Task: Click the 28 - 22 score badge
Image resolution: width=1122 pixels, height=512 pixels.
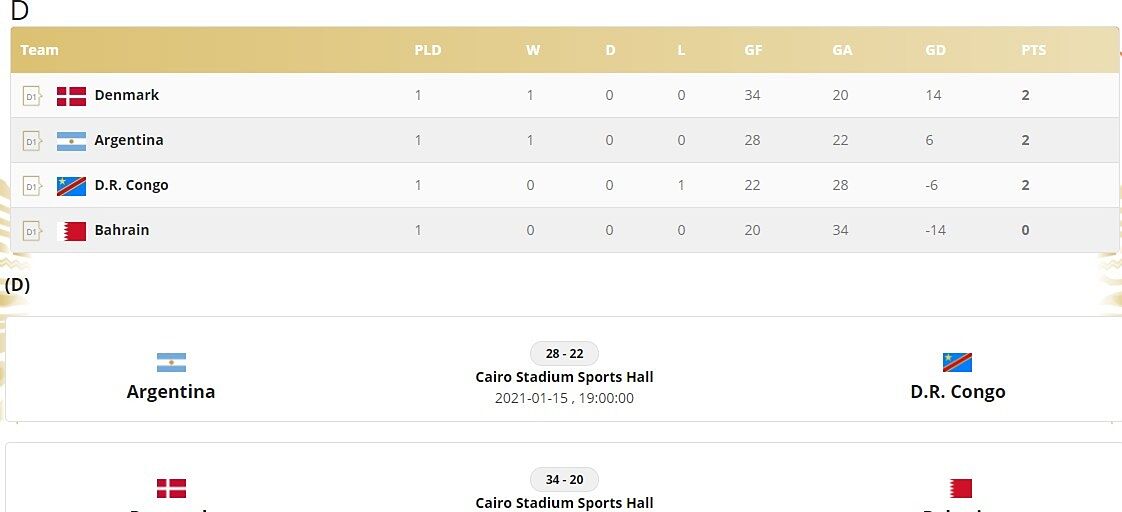Action: 564,354
